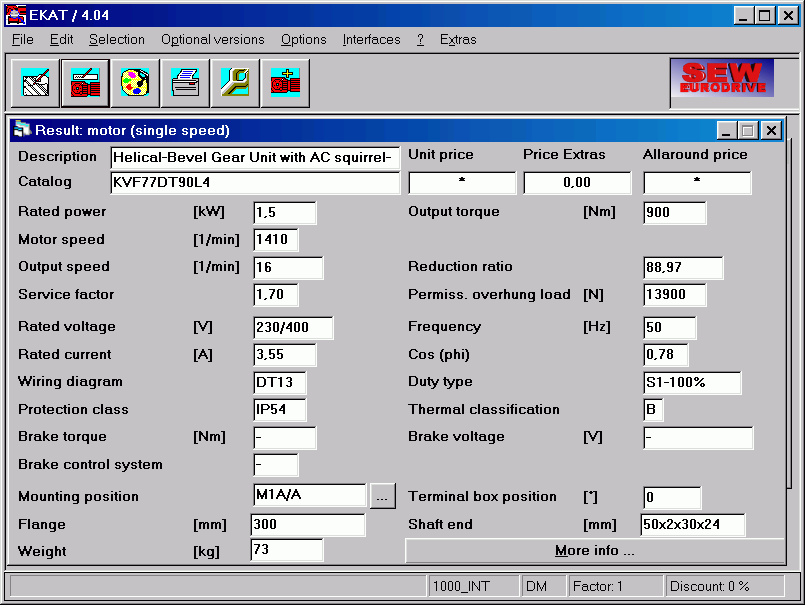Click the Price Extras field 0,00
The width and height of the screenshot is (805, 605).
point(577,183)
